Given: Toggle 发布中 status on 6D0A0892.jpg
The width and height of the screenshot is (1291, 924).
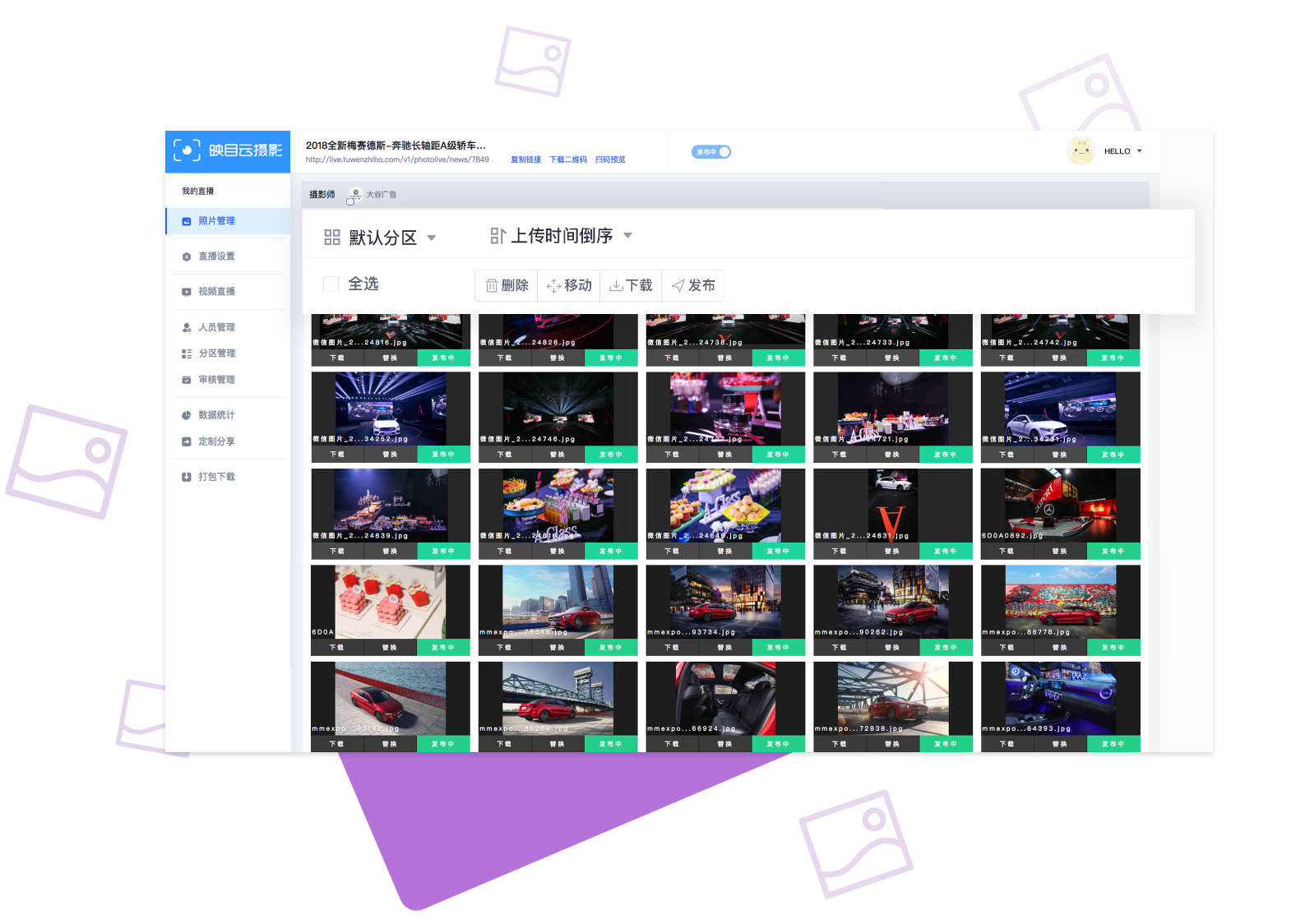Looking at the screenshot, I should pyautogui.click(x=1113, y=551).
